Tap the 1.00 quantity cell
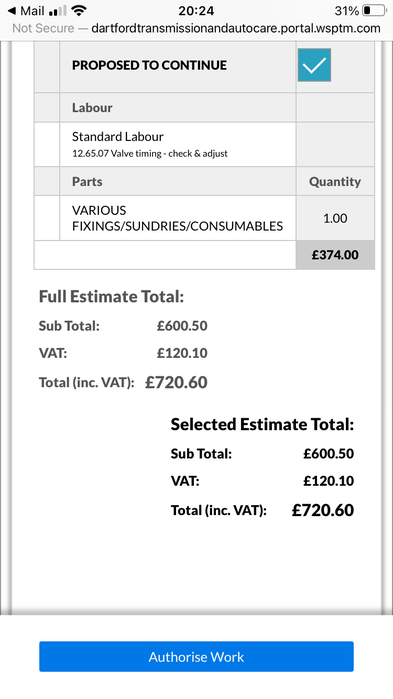393x699 pixels. tap(335, 218)
